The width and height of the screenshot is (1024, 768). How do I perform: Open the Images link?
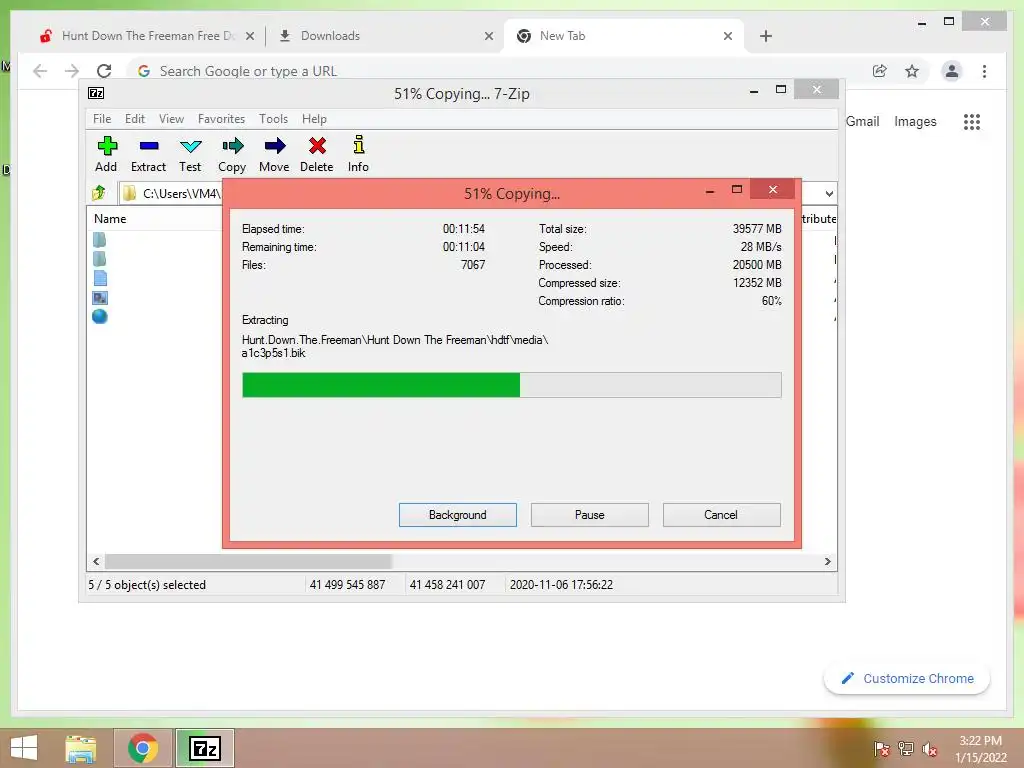tap(915, 121)
